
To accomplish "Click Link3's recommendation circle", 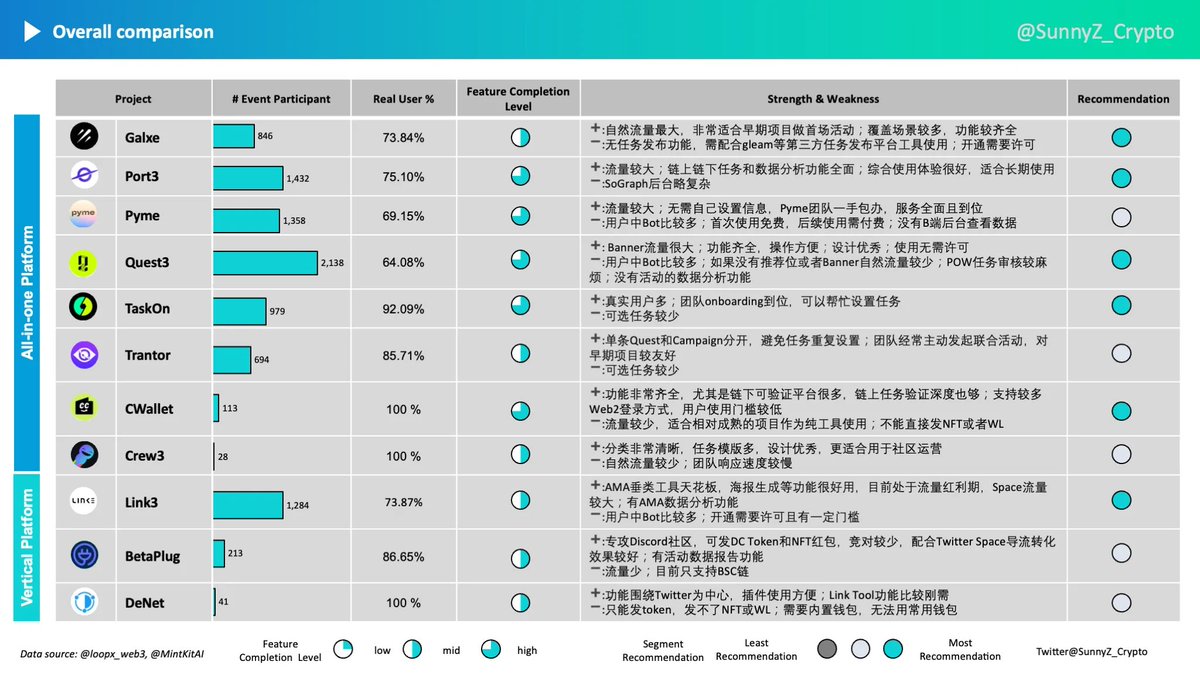I will click(1122, 501).
